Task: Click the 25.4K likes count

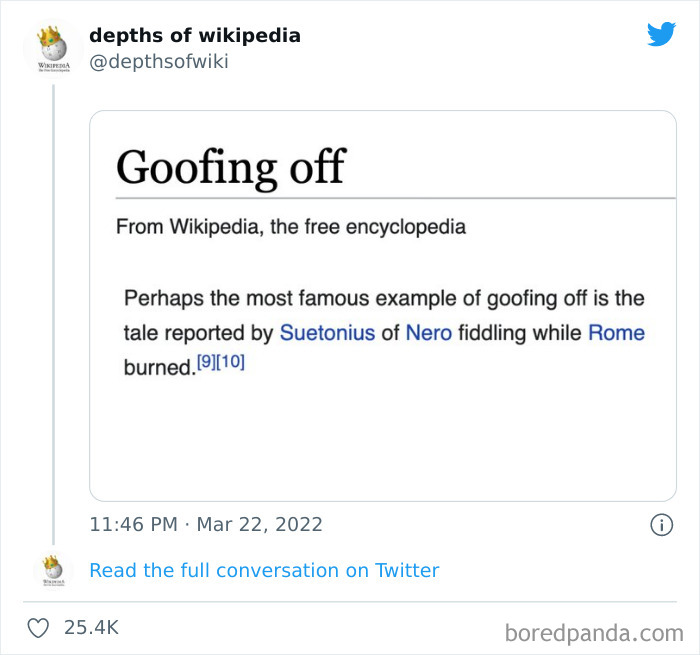Action: pyautogui.click(x=91, y=628)
